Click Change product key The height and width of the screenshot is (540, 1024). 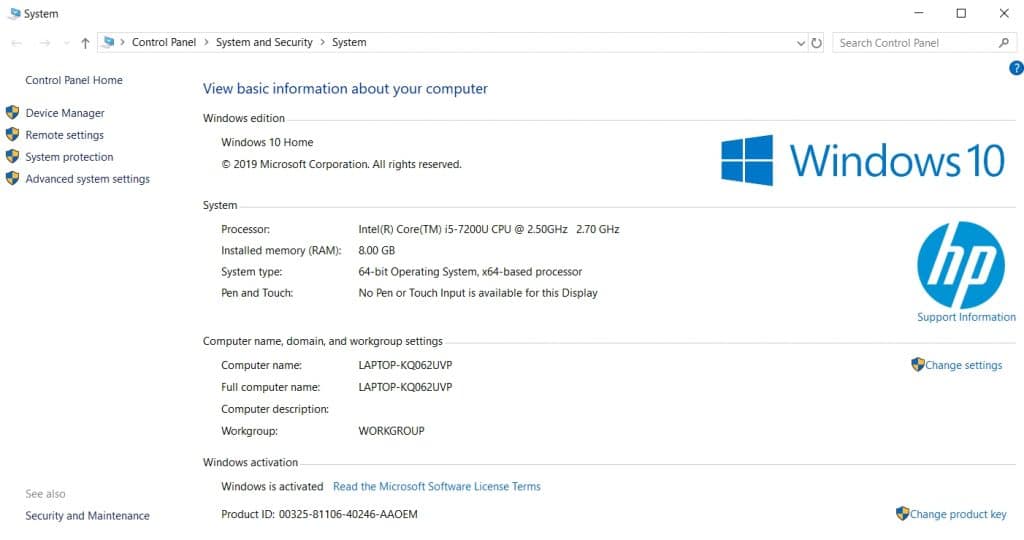[x=957, y=514]
